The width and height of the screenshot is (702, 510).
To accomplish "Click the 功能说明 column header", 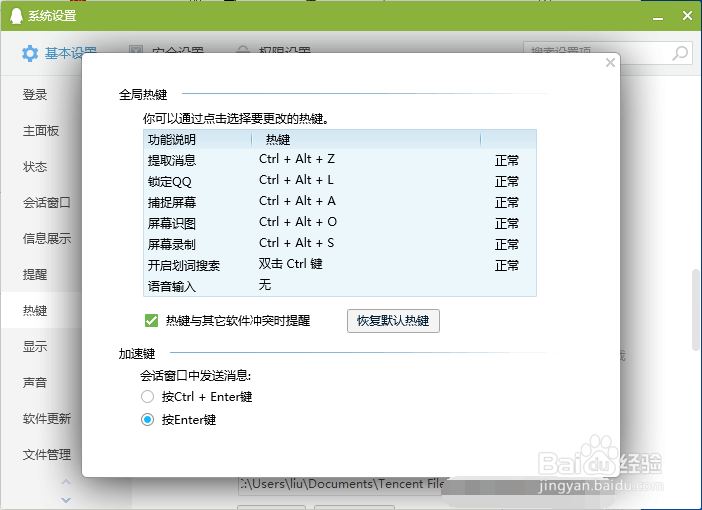I will [197, 140].
